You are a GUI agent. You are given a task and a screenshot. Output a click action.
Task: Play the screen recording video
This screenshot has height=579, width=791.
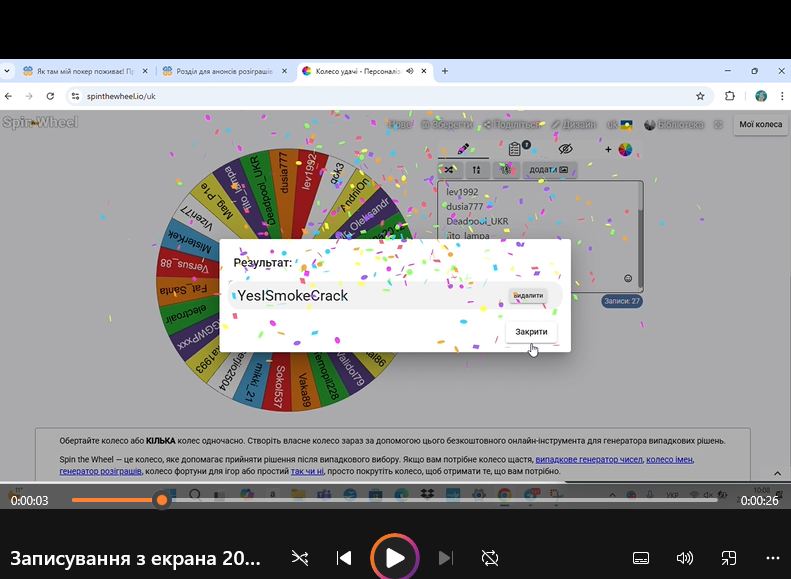[395, 558]
